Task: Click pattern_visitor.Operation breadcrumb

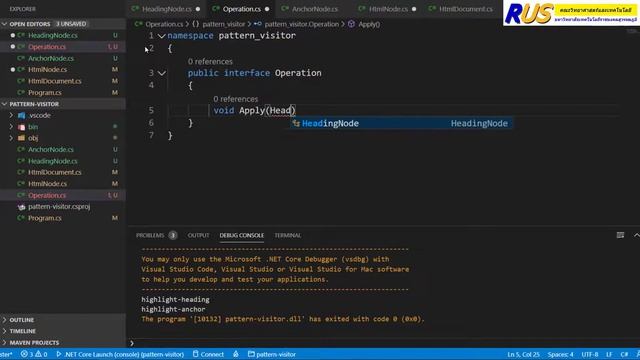Action: [x=302, y=24]
